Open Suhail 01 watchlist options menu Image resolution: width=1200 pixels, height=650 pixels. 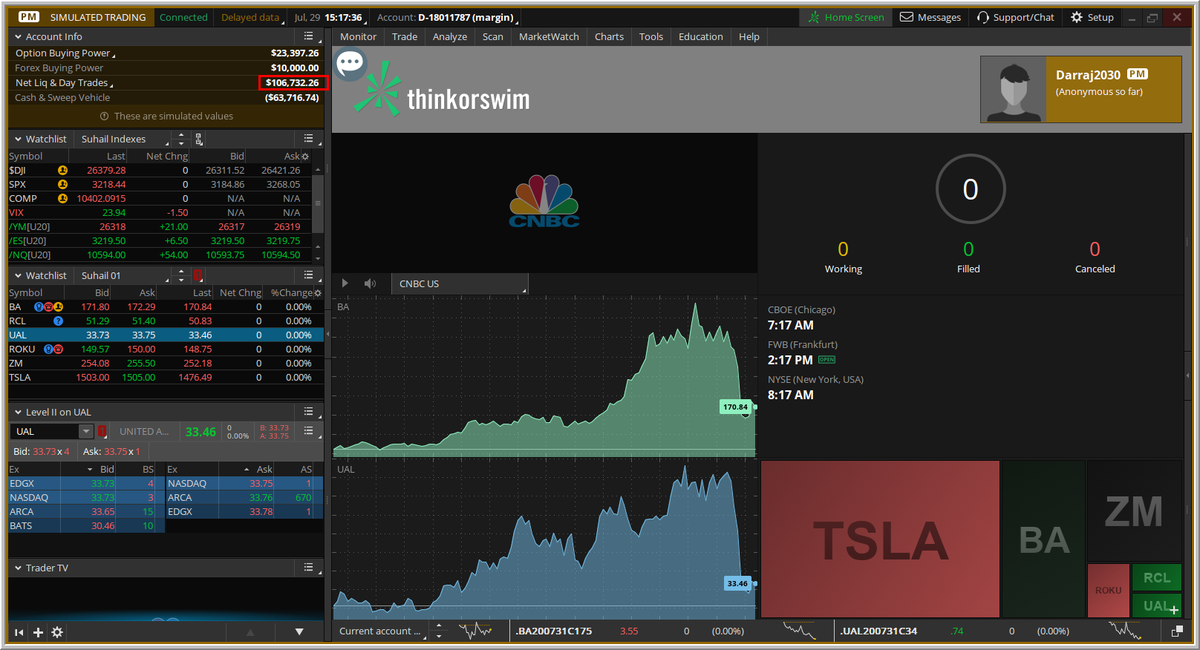[x=310, y=275]
